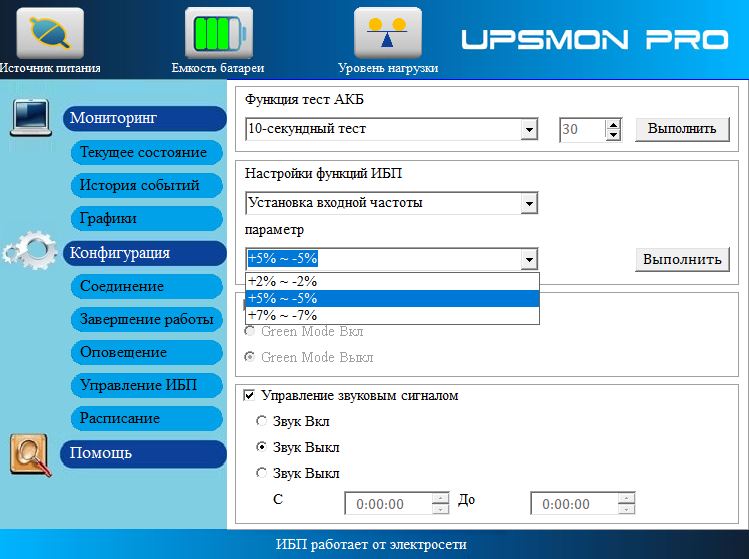
Task: Open Управление ИБП page
Action: 147,385
